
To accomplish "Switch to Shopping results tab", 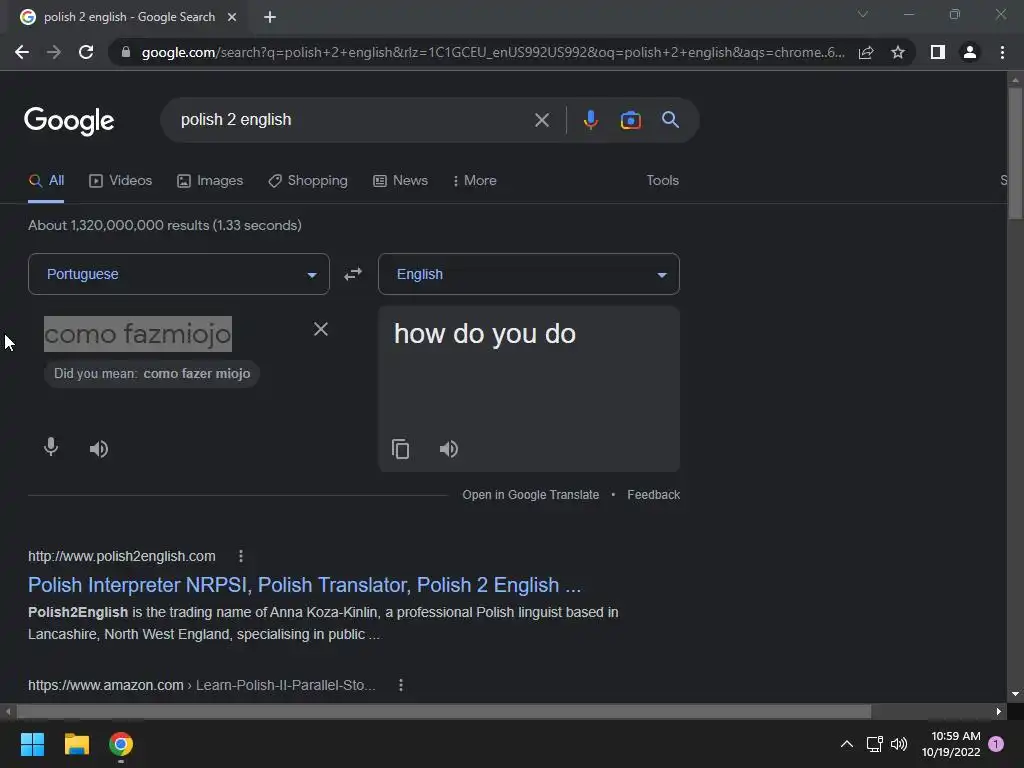I will coord(308,181).
